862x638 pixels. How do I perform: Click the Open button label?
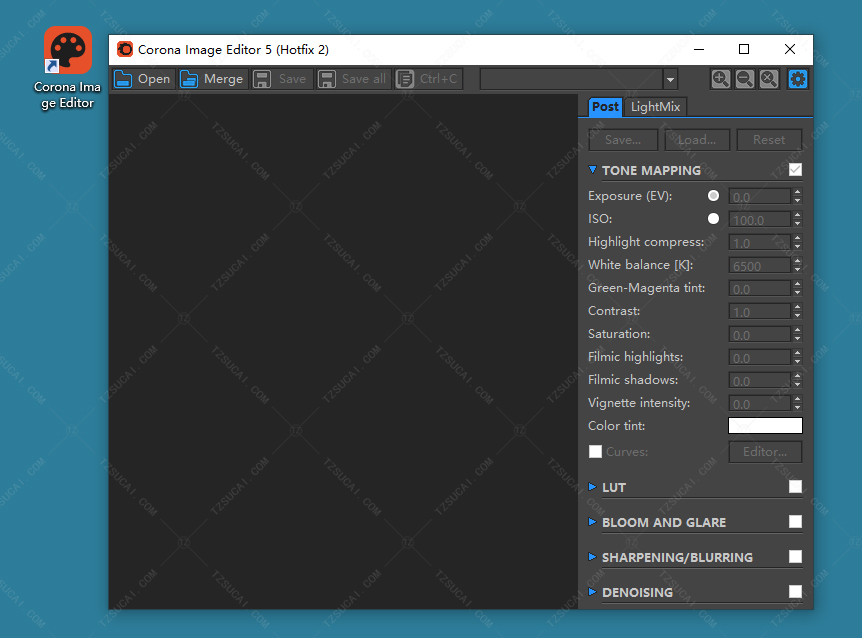154,79
